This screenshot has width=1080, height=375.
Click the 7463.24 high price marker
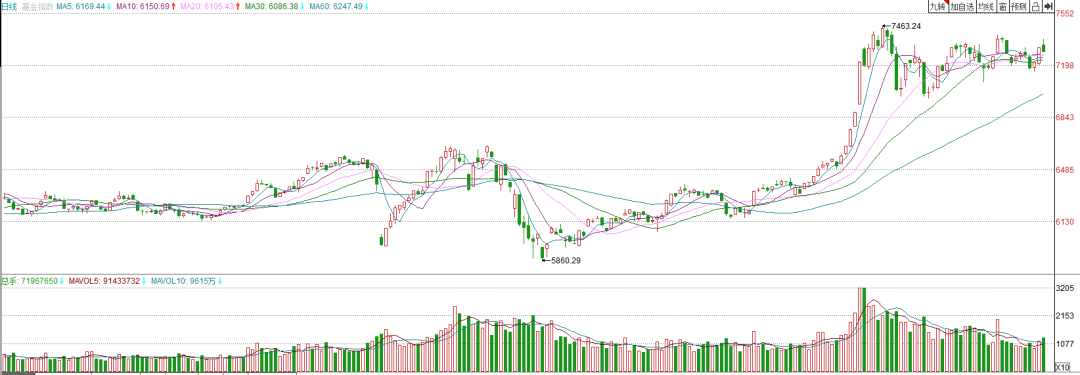[x=905, y=26]
